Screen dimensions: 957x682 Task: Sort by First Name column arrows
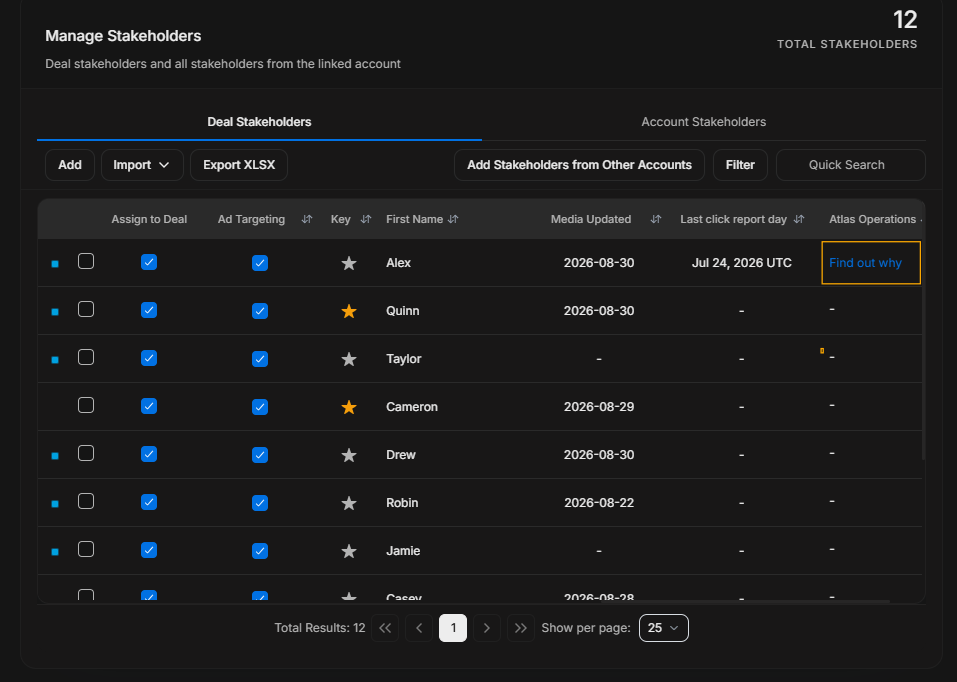pyautogui.click(x=453, y=219)
